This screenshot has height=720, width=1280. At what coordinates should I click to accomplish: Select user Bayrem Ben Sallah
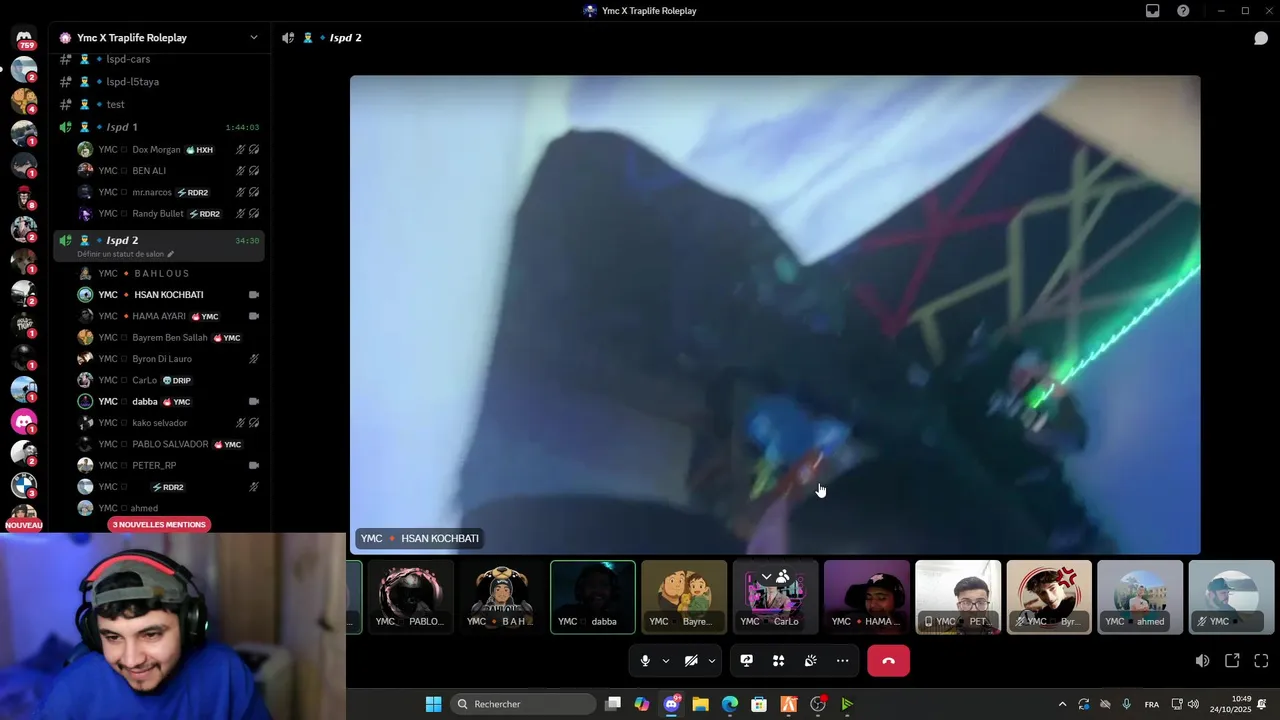tap(168, 338)
